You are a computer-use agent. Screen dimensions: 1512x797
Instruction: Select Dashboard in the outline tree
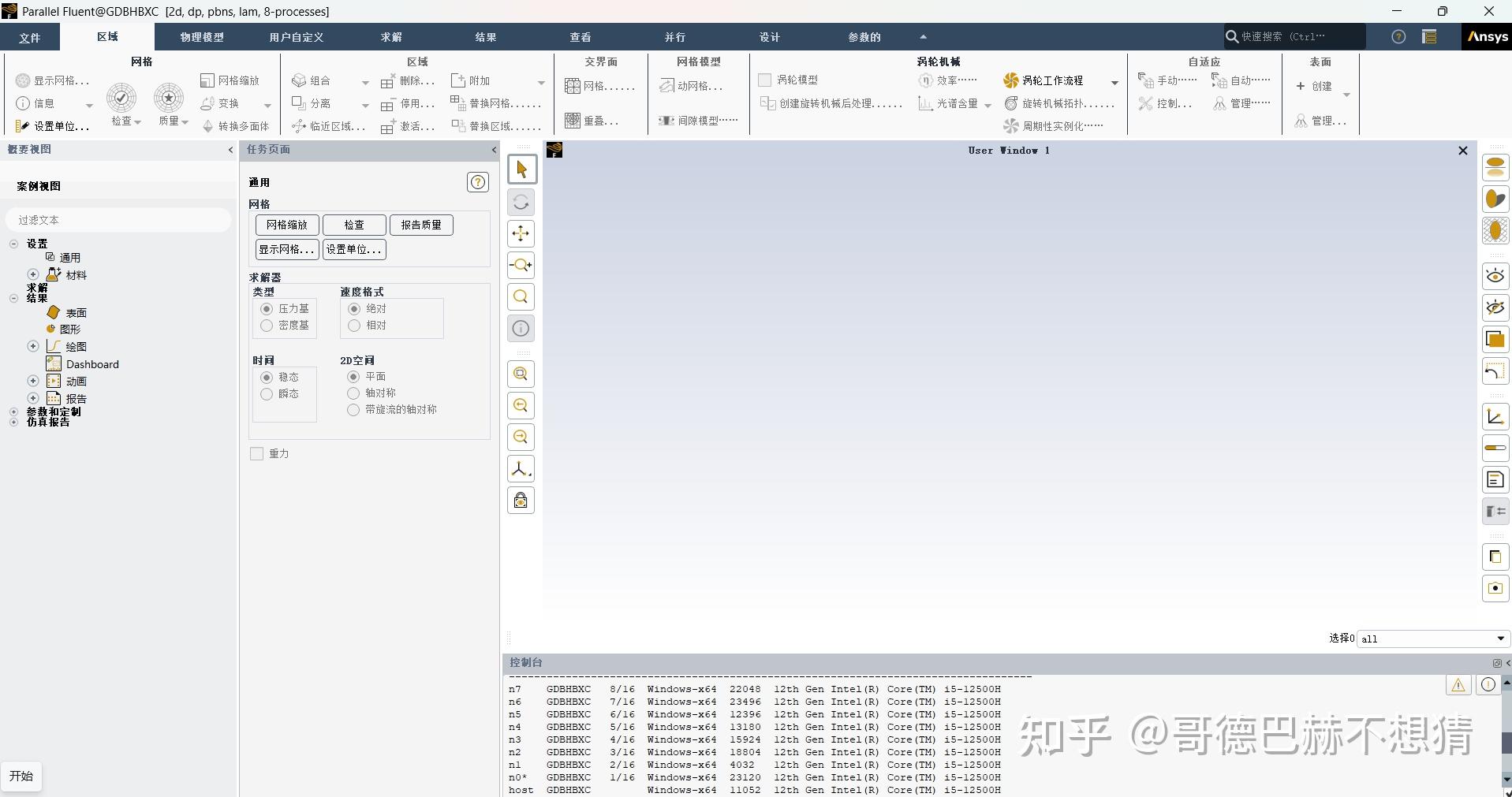point(92,364)
